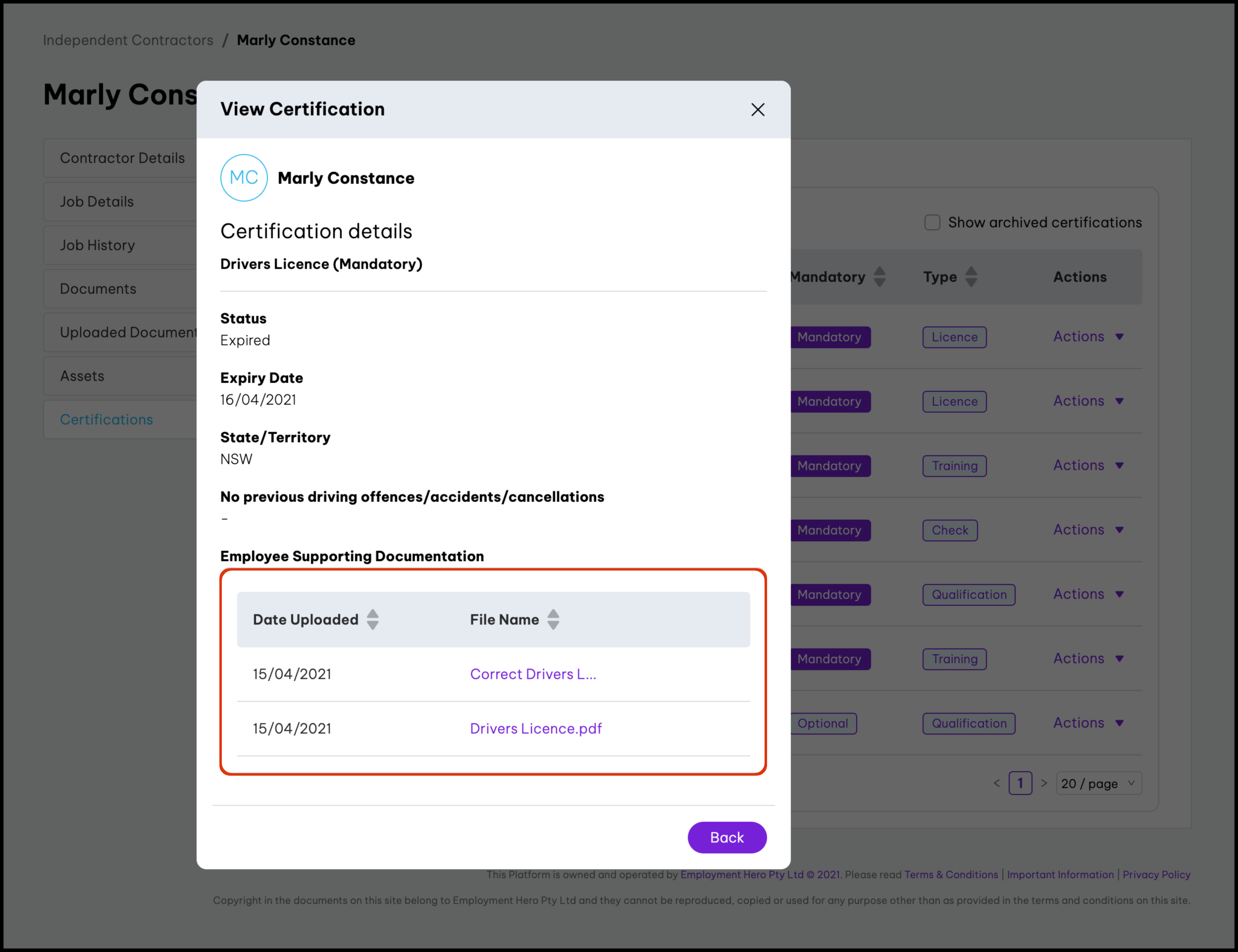Close the View Certification dialog
1238x952 pixels.
click(758, 109)
